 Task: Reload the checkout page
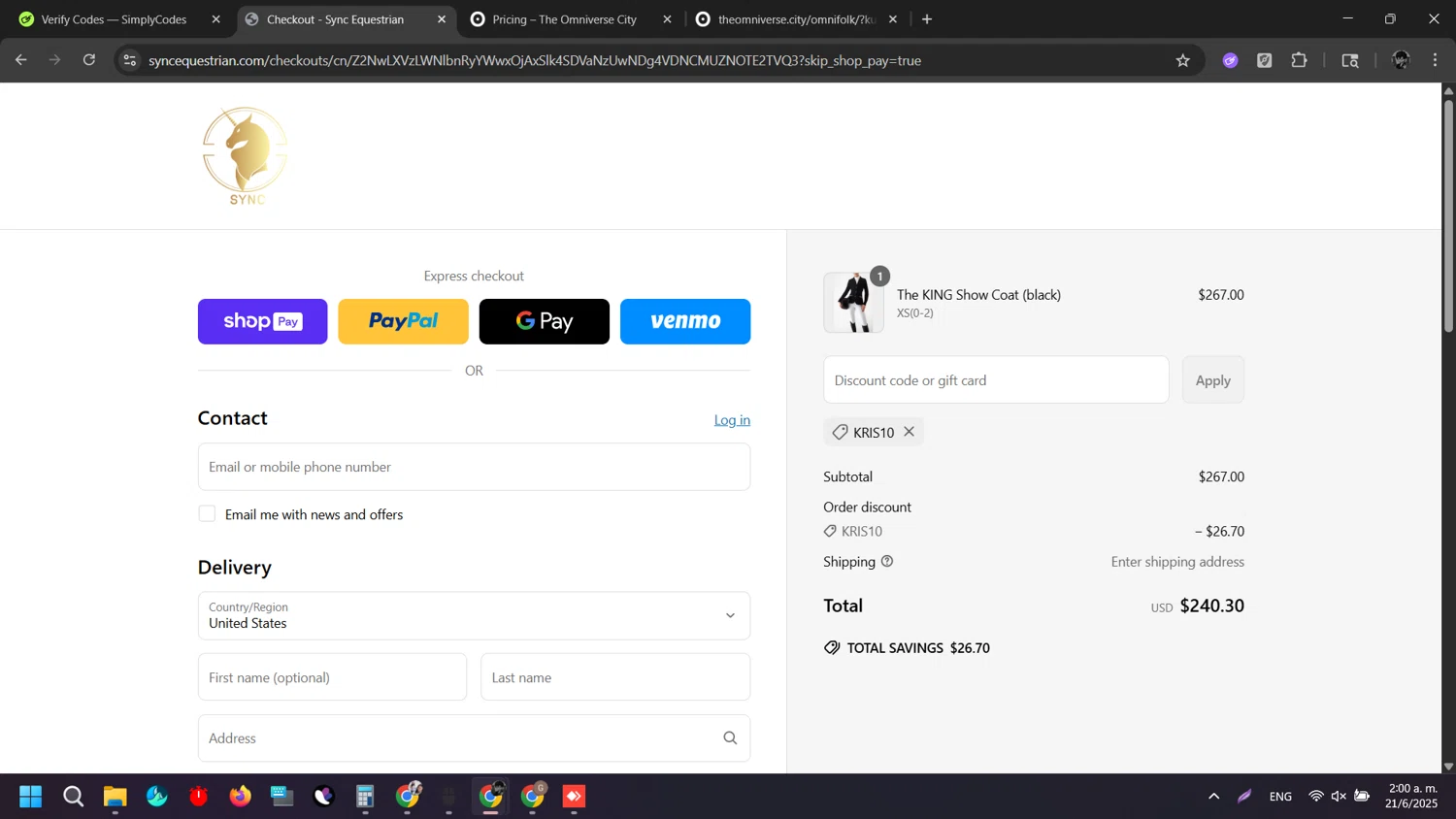click(x=89, y=60)
